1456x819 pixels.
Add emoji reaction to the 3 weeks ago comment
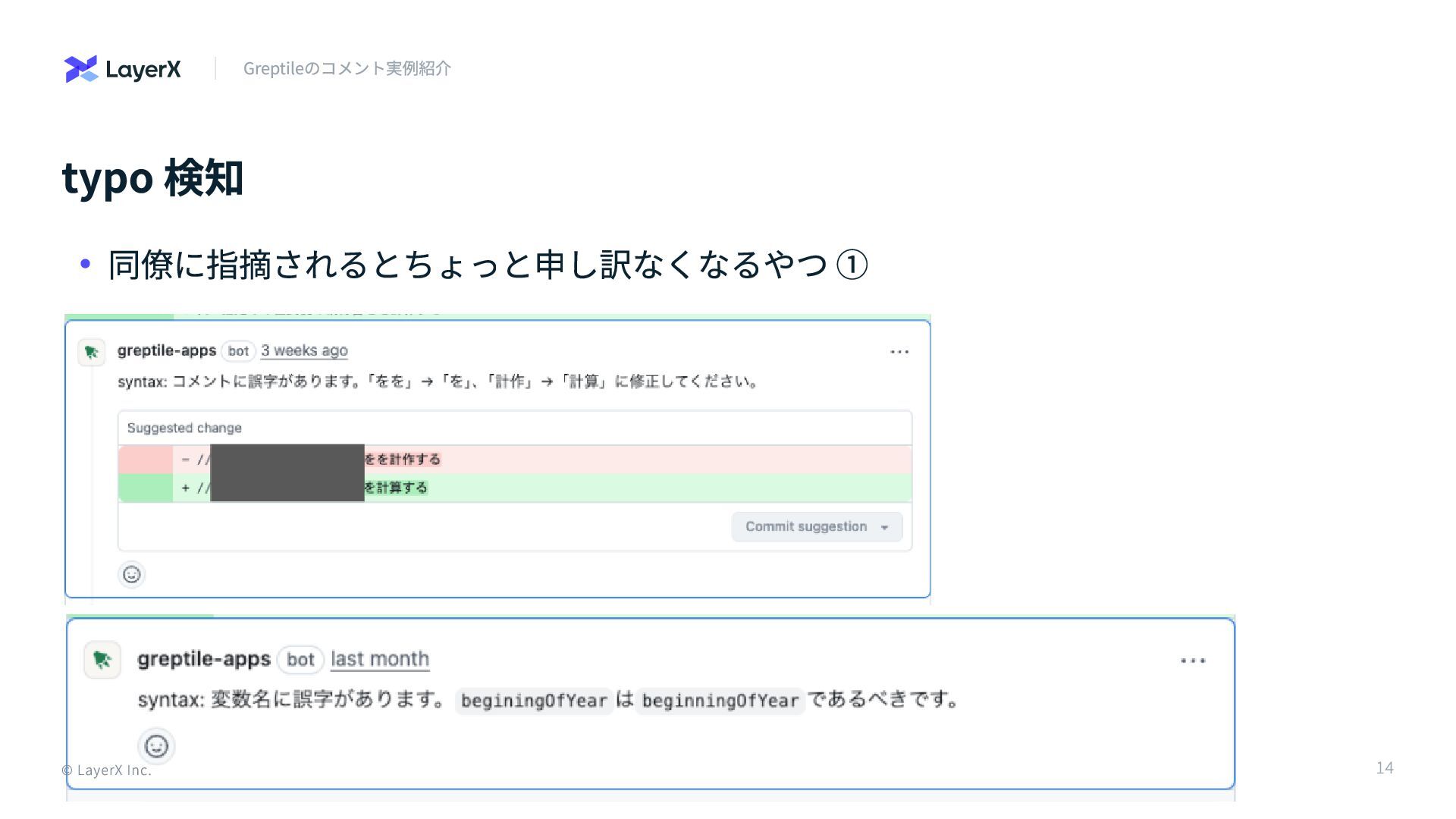pyautogui.click(x=132, y=575)
